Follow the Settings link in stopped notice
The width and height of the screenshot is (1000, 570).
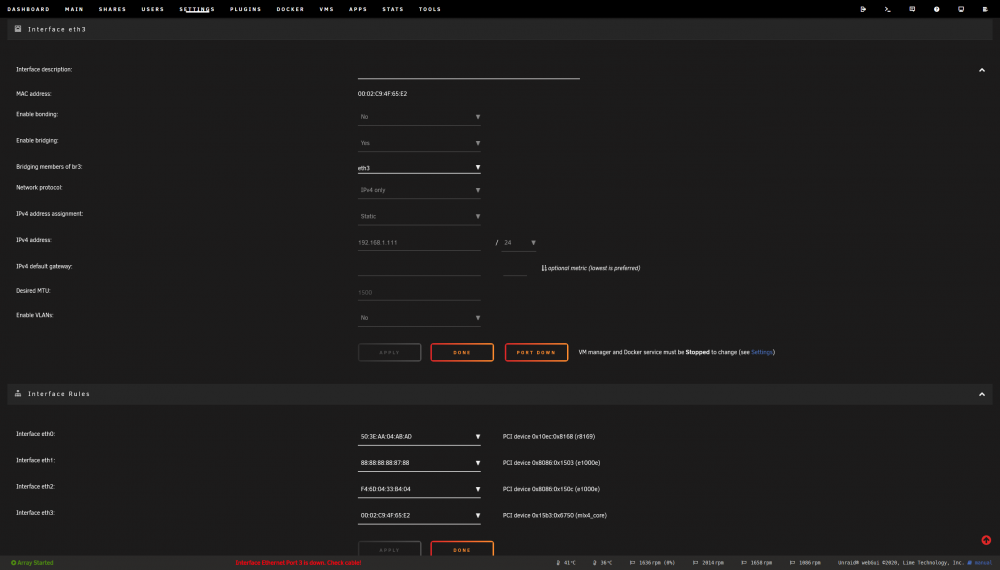761,352
